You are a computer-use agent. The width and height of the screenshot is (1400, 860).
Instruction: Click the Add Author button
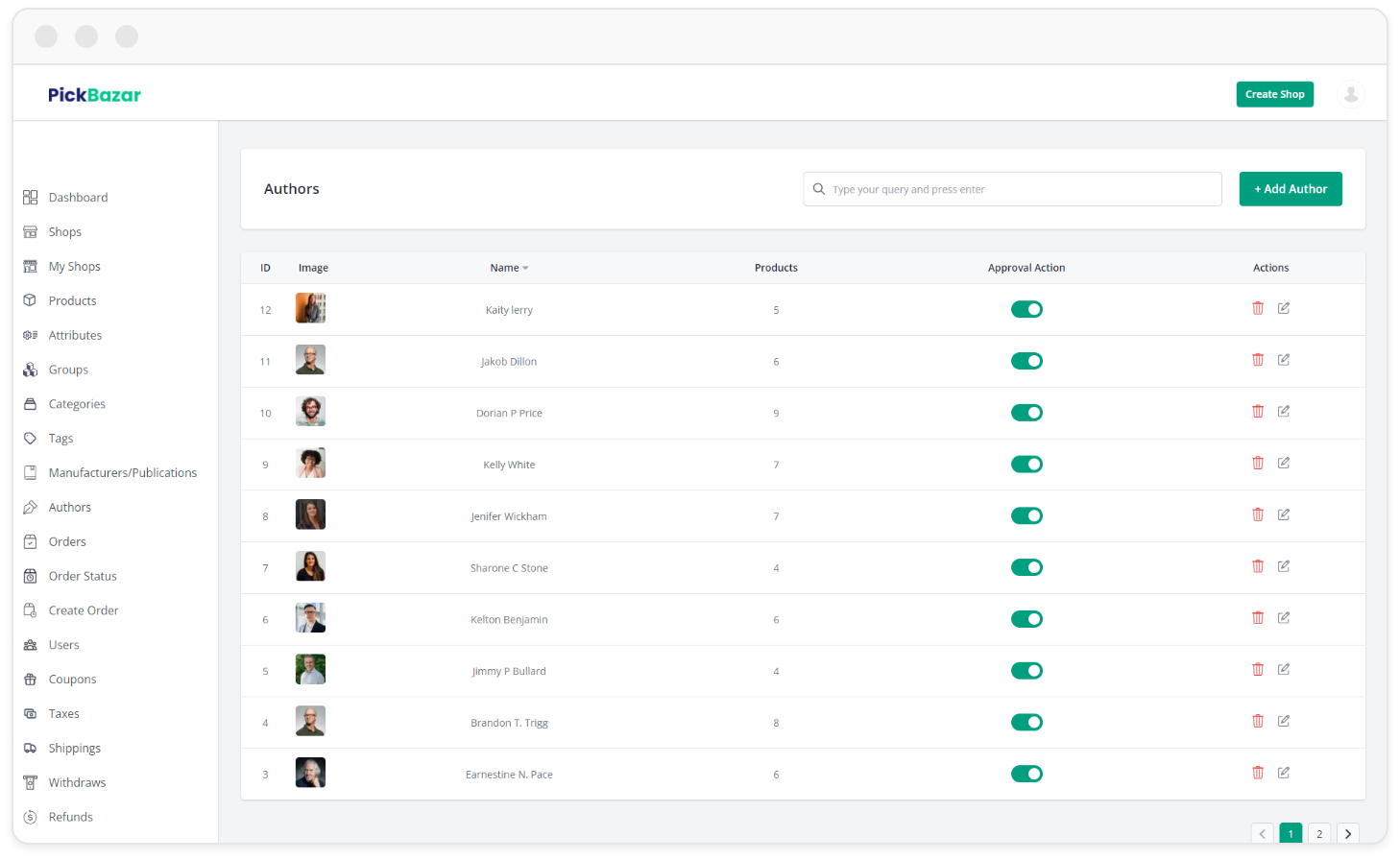coord(1290,189)
